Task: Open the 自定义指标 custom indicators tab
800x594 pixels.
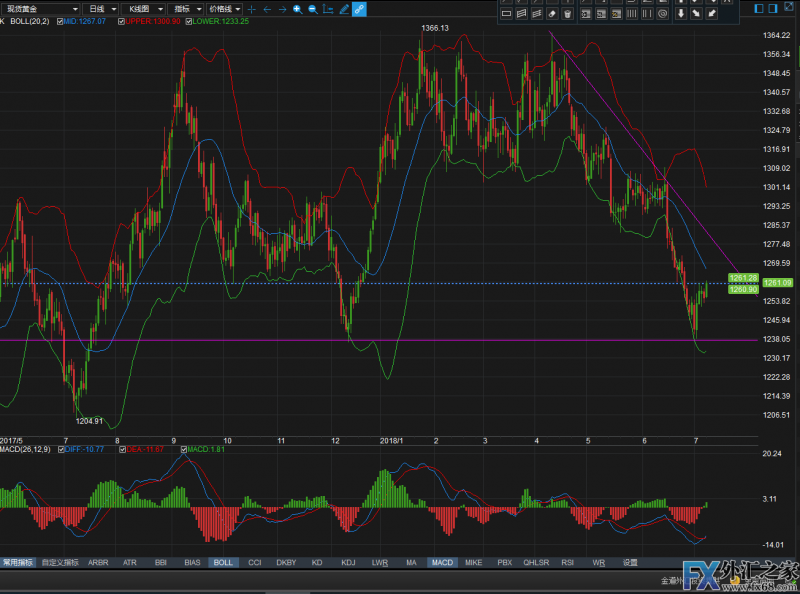Action: [x=58, y=563]
